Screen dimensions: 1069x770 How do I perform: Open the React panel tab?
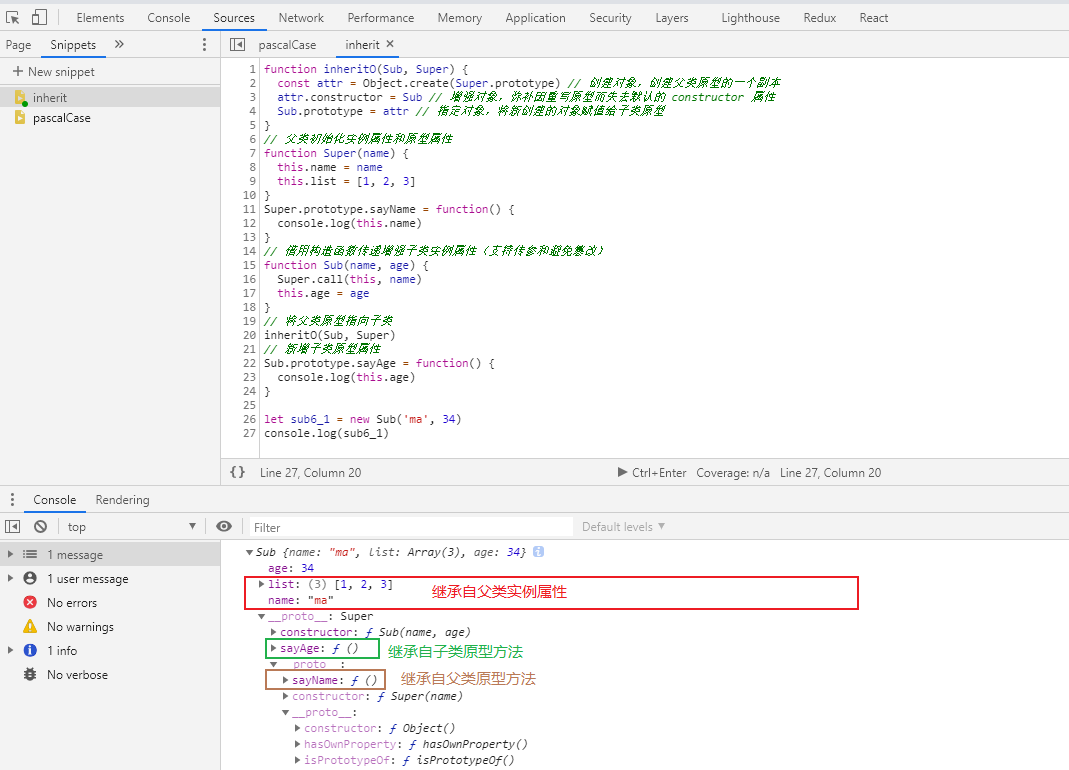point(873,18)
